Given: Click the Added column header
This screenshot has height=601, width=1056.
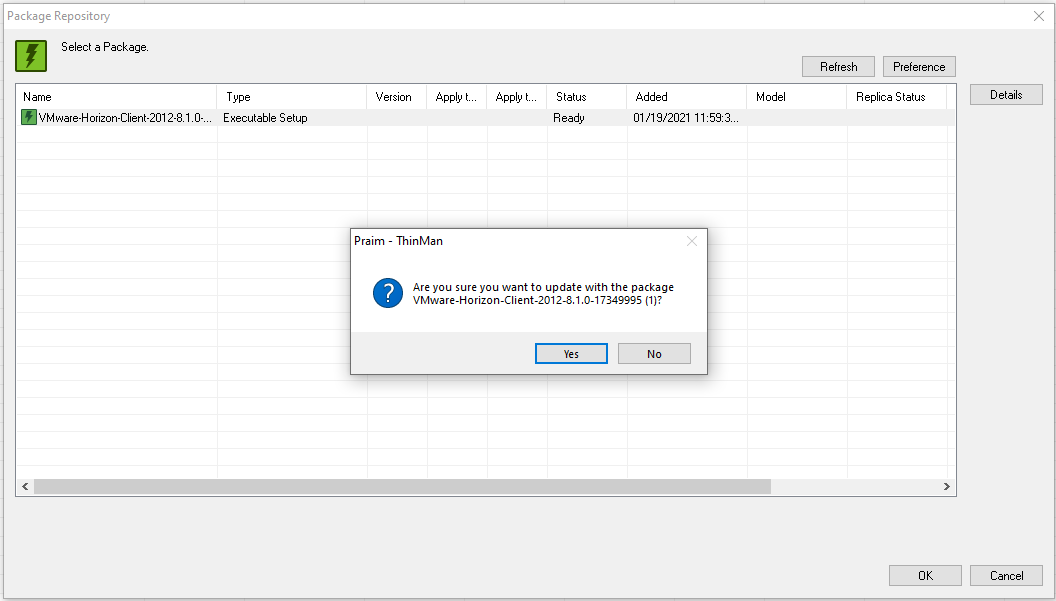Looking at the screenshot, I should click(686, 97).
